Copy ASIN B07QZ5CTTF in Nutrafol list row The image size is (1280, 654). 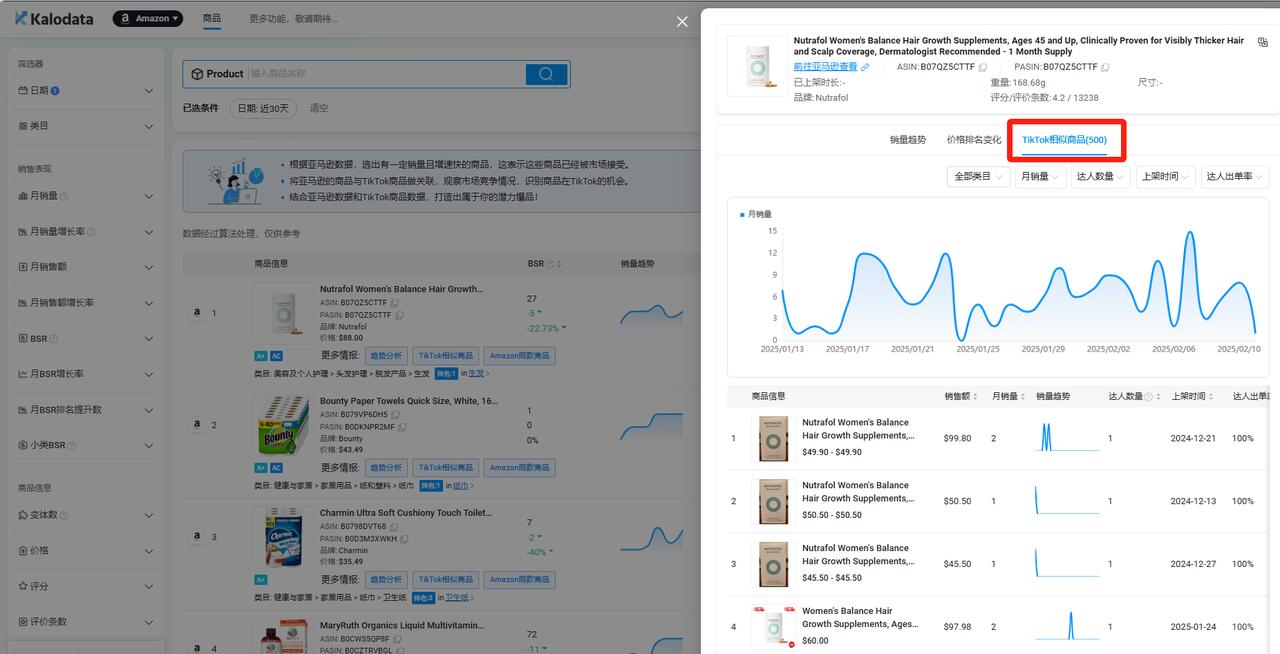pos(395,302)
